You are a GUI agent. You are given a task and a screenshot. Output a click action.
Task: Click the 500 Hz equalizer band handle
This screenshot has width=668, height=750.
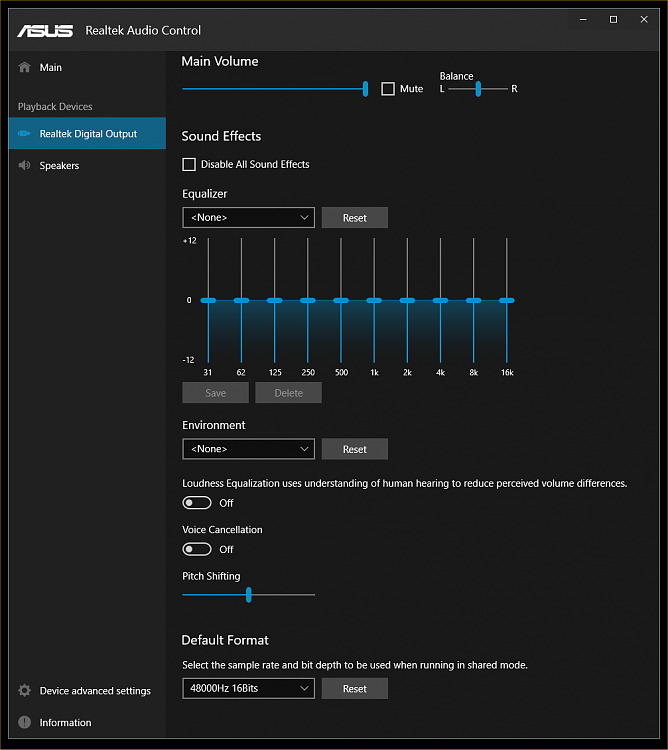[341, 300]
